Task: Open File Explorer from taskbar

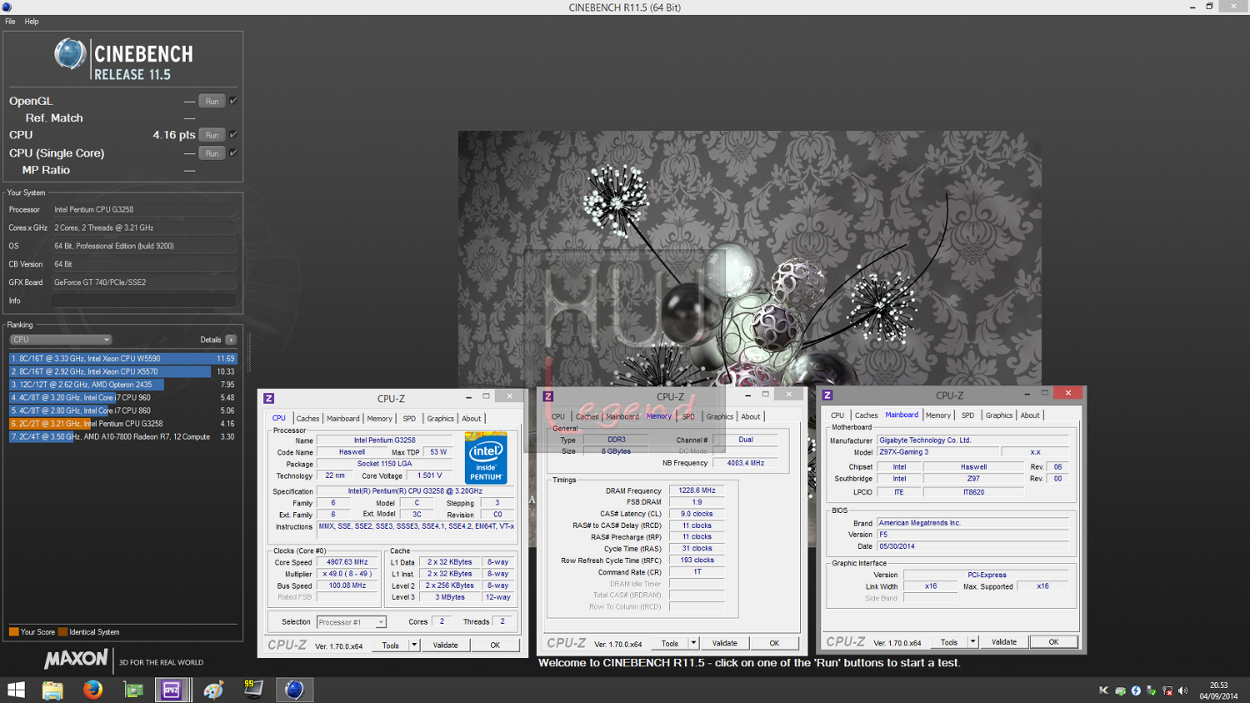Action: click(x=52, y=690)
